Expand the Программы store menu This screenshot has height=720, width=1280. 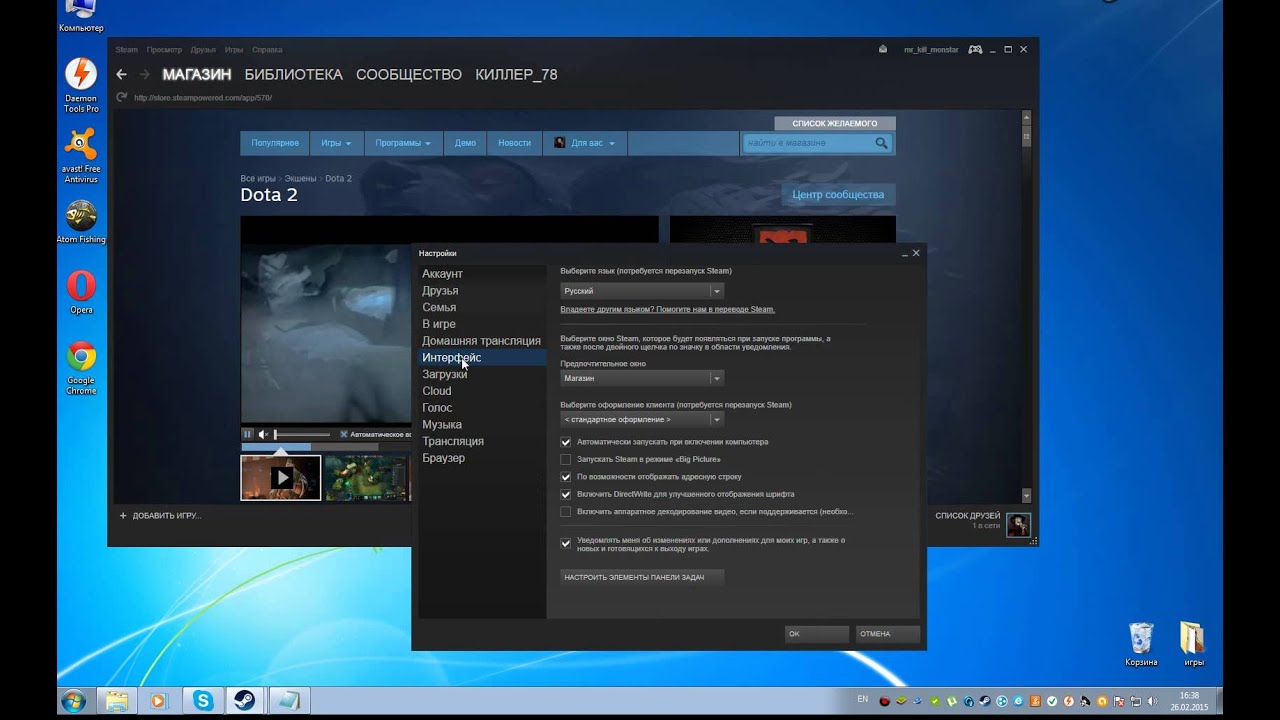(x=403, y=143)
